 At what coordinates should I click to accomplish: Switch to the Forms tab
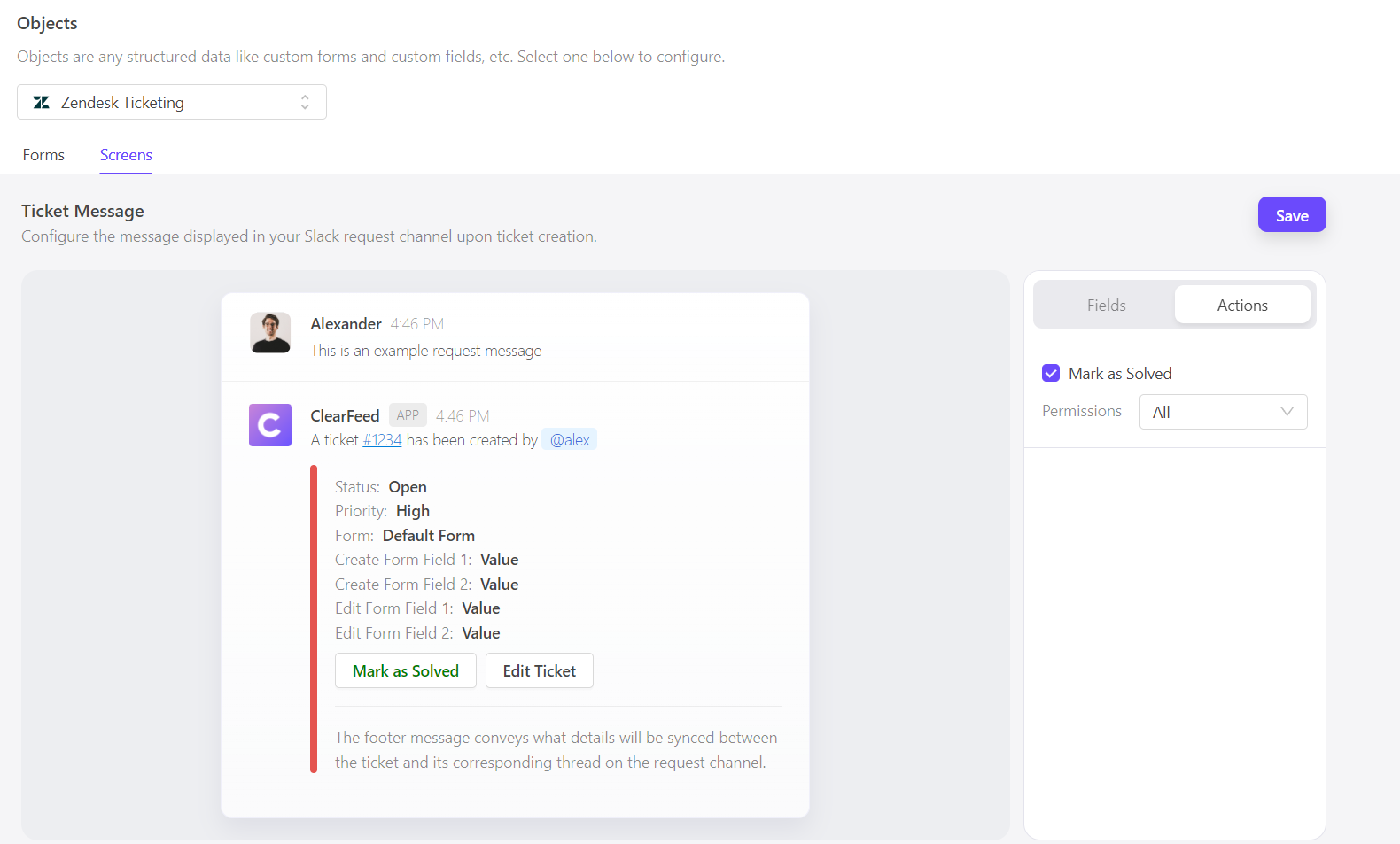pos(43,155)
